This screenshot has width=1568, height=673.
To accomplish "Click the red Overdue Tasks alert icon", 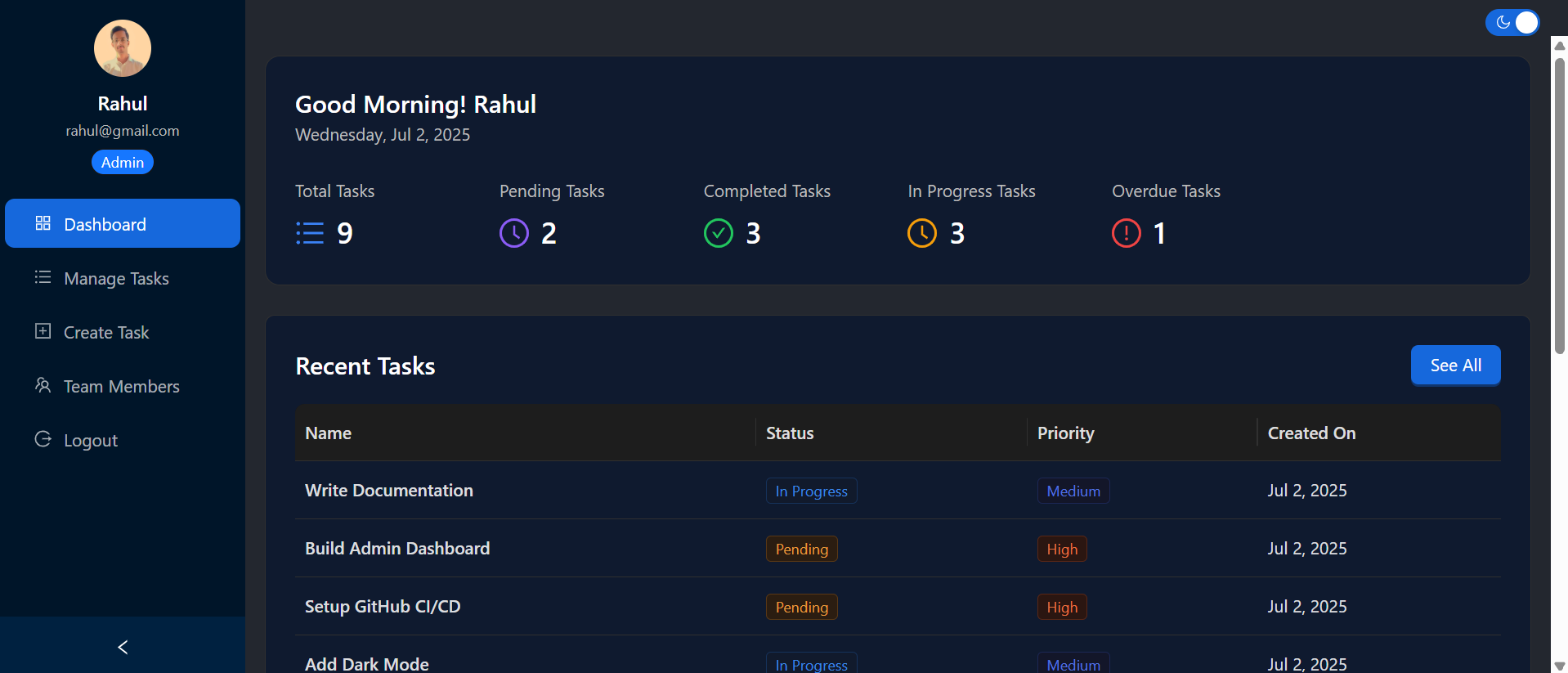I will pos(1127,233).
